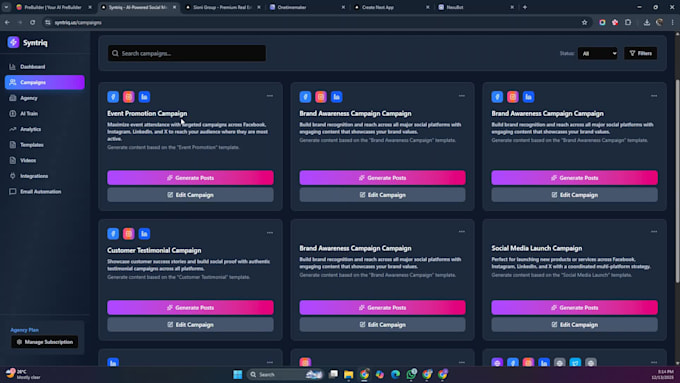Open more options on Customer Testimonial card

(270, 232)
